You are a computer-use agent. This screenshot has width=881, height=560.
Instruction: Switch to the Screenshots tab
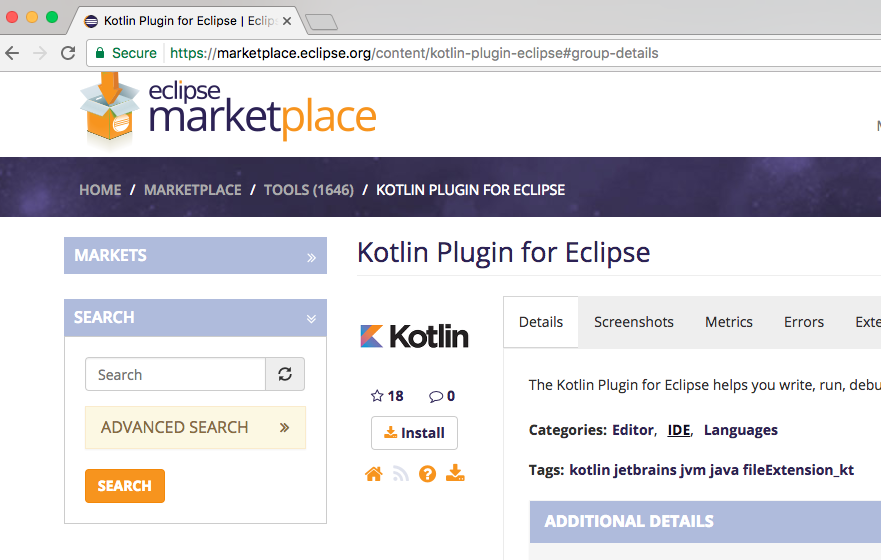pos(634,322)
